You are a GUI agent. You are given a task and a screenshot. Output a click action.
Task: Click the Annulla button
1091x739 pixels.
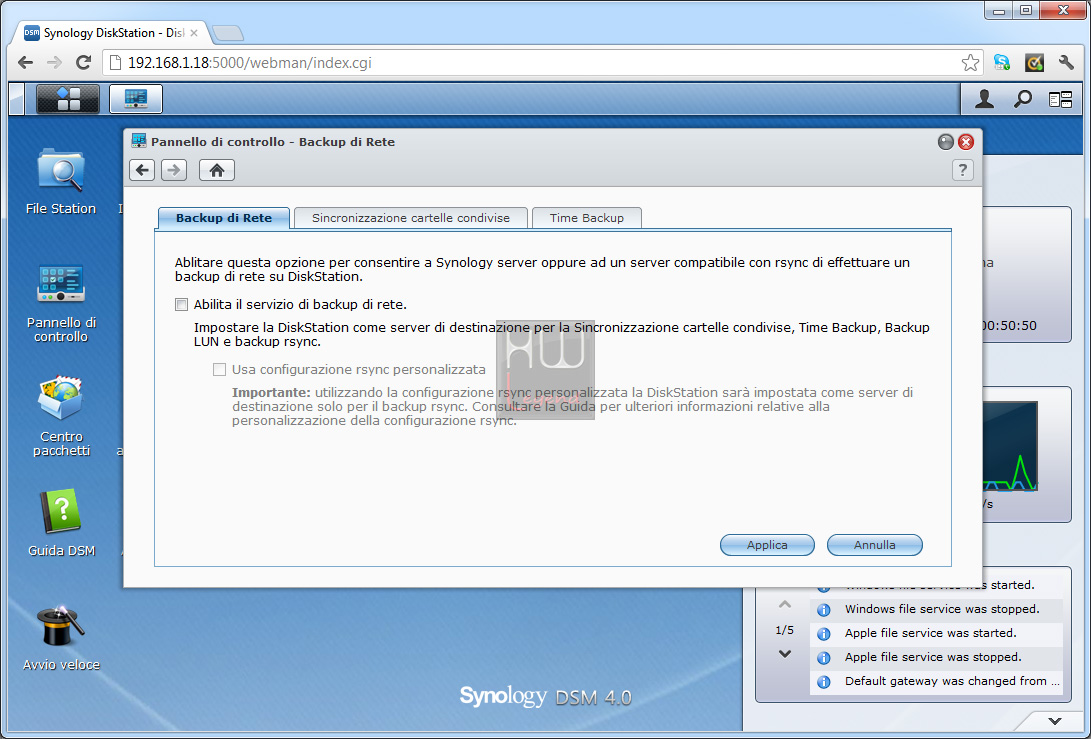[x=875, y=545]
